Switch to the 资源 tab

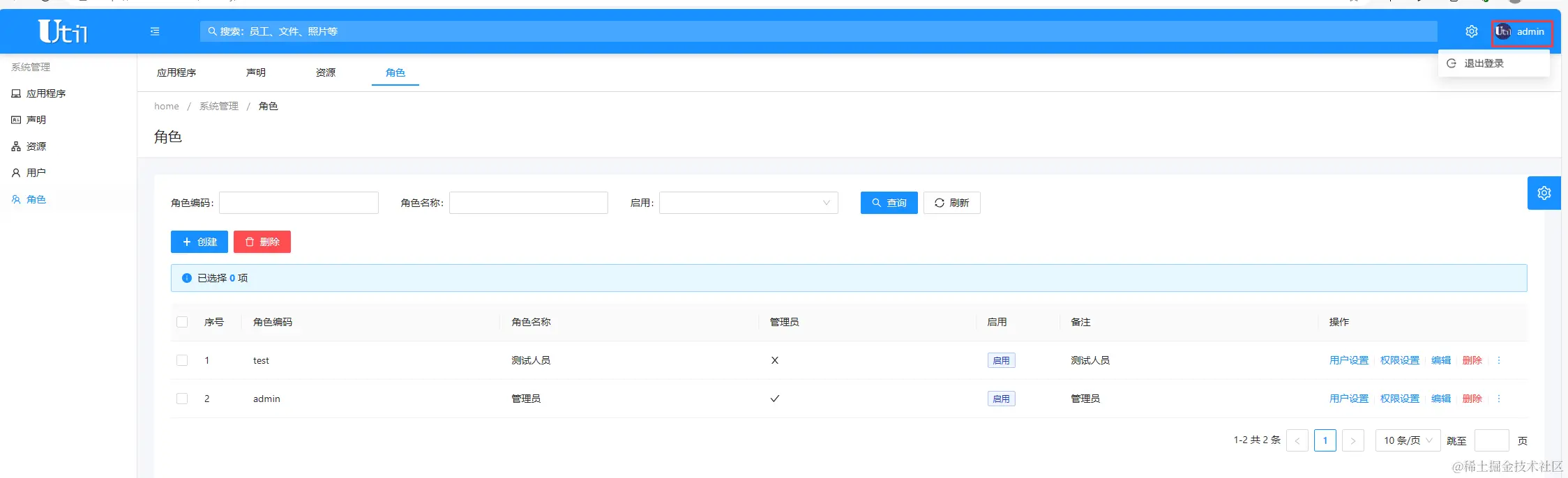(x=326, y=72)
